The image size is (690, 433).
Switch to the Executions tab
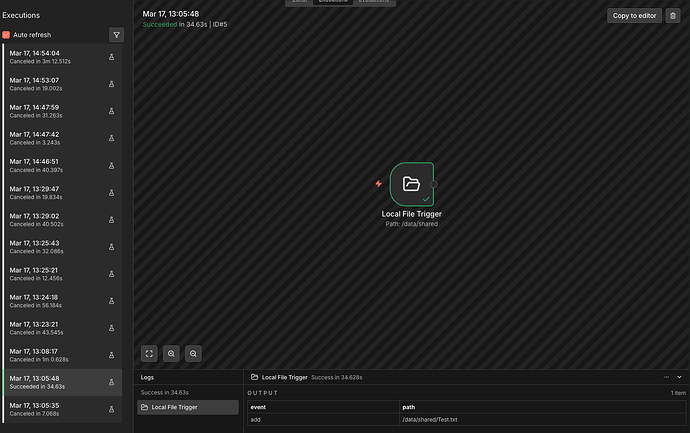pos(333,2)
